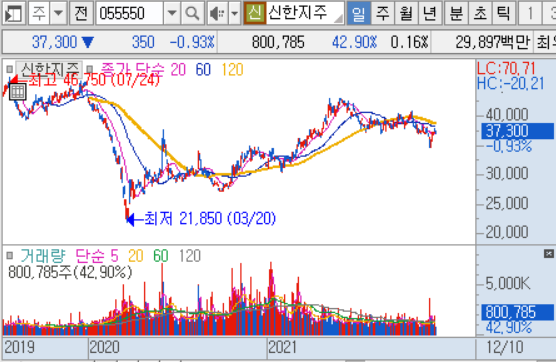This screenshot has width=556, height=362.
Task: Select the 분 minute period tab
Action: (456, 13)
